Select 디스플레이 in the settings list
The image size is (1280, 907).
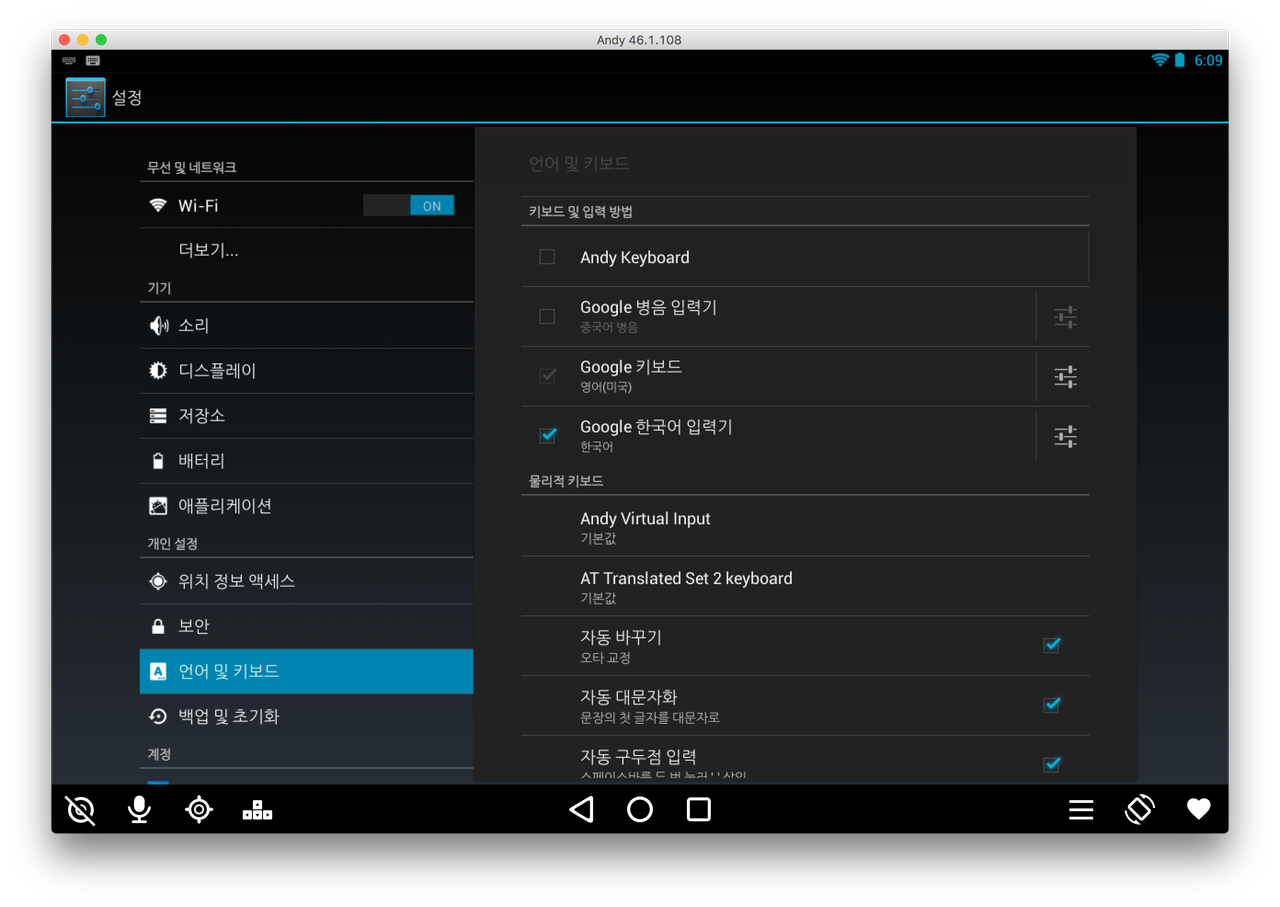pos(306,370)
